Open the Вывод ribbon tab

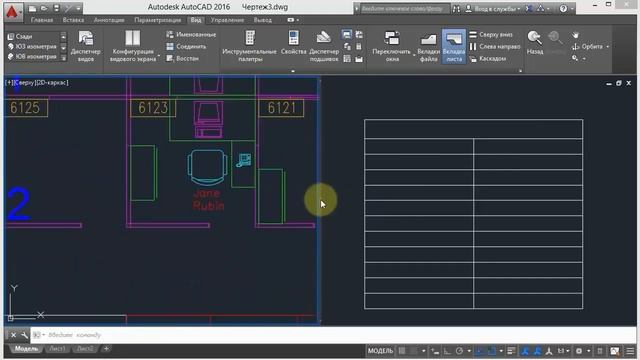262,20
